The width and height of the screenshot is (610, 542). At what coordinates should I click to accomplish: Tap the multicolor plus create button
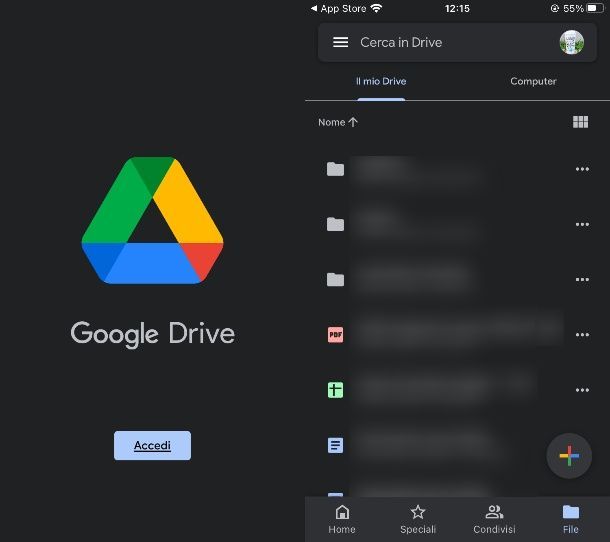pyautogui.click(x=569, y=456)
